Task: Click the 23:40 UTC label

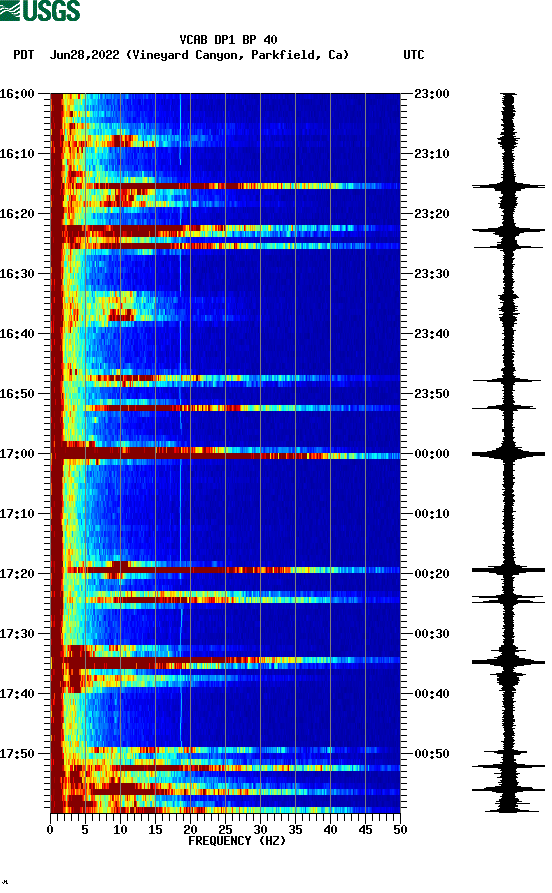Action: click(432, 334)
